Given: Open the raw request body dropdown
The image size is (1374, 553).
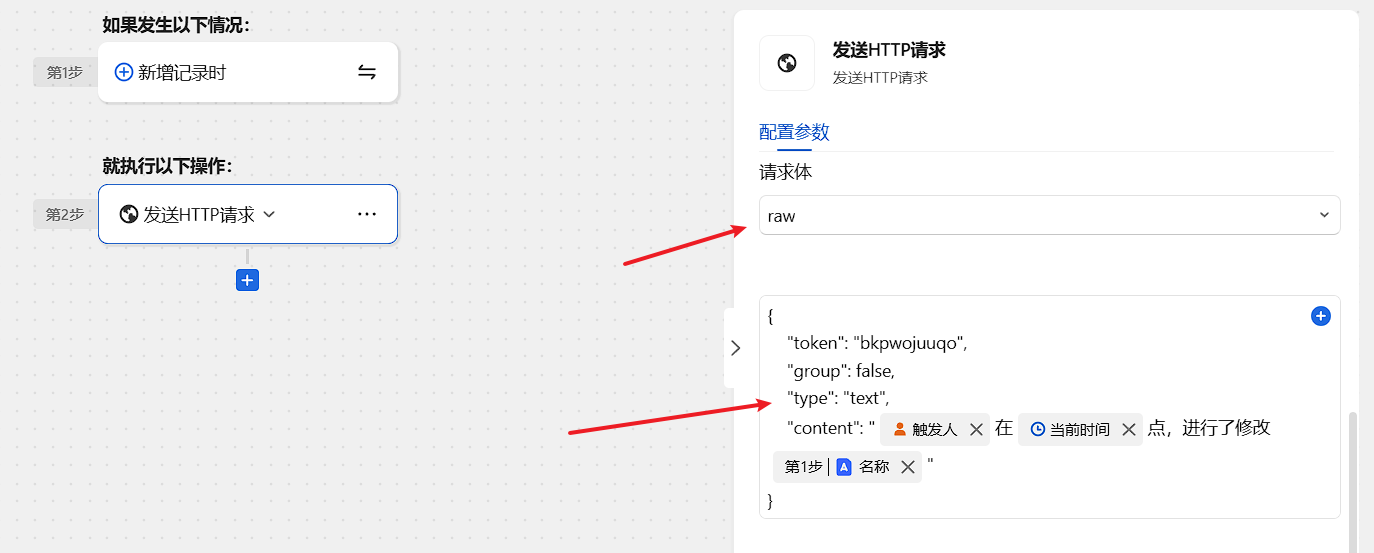Looking at the screenshot, I should coord(1049,215).
